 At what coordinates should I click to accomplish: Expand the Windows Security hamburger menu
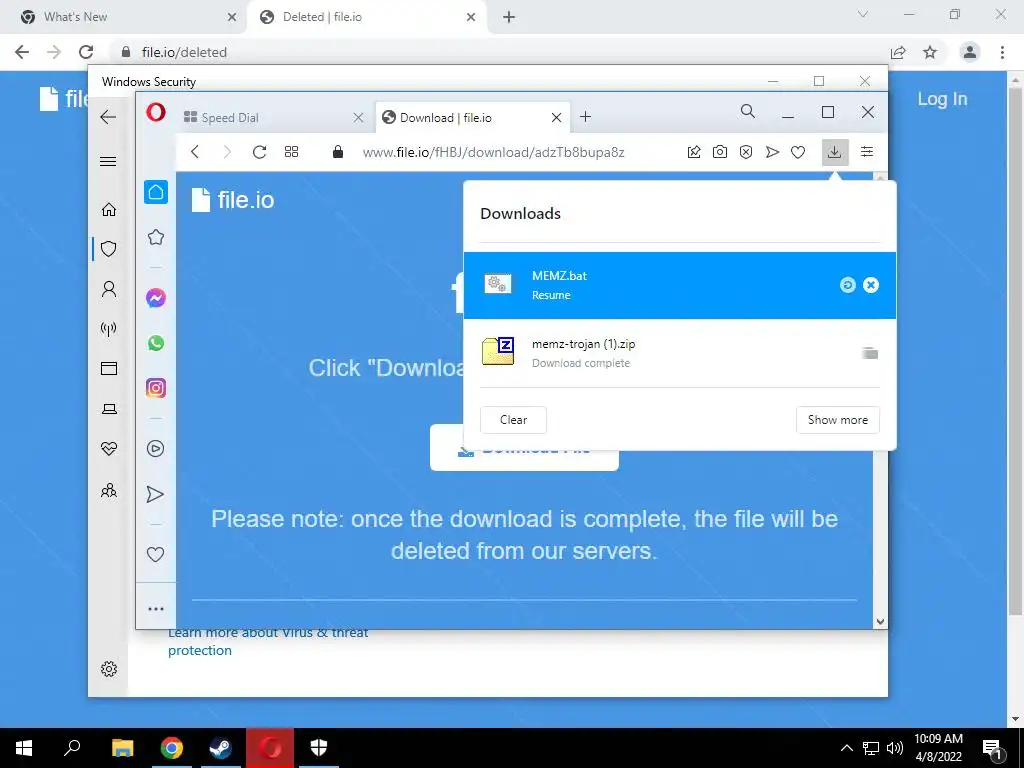pos(108,161)
